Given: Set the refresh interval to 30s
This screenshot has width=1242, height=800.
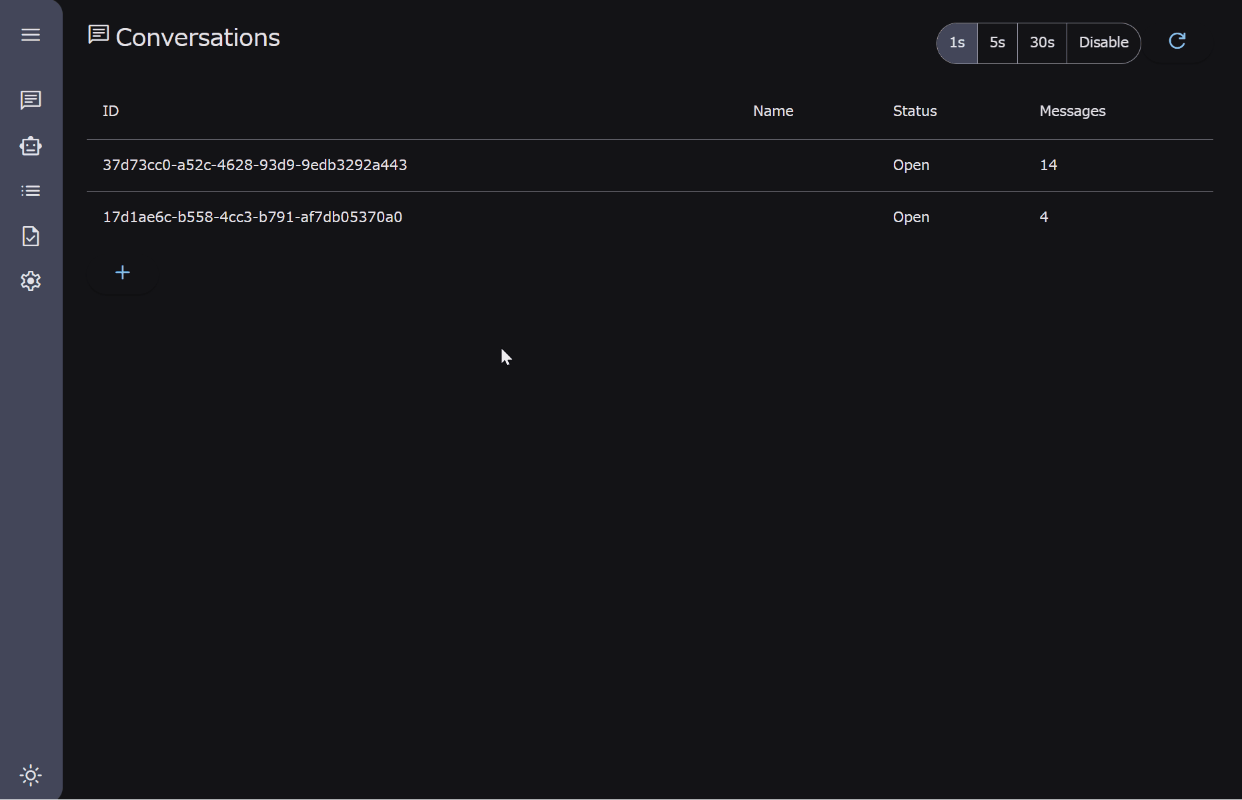Looking at the screenshot, I should [x=1042, y=43].
